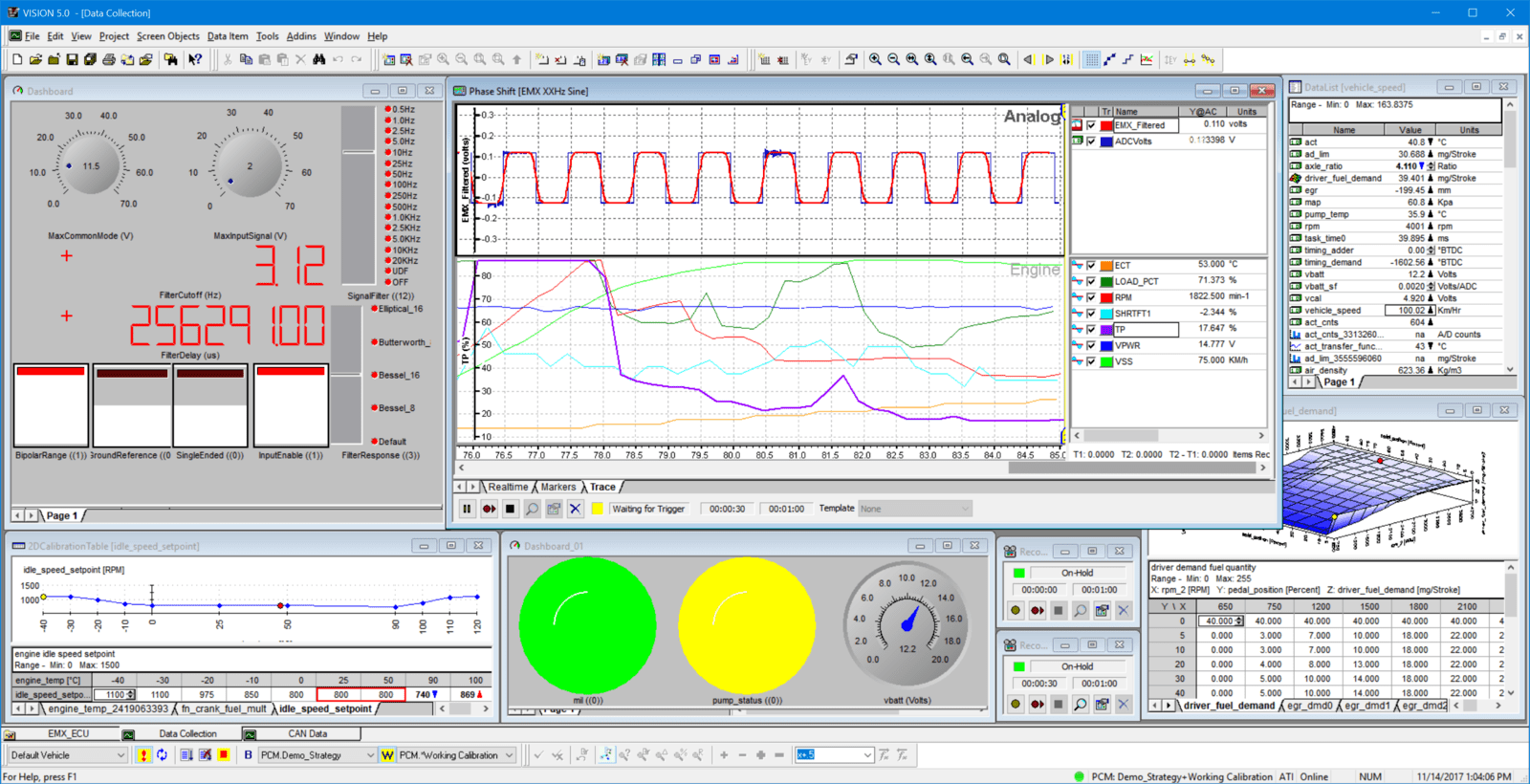Click the chart graph toolbar icon
This screenshot has height=784, width=1530.
click(x=1147, y=59)
